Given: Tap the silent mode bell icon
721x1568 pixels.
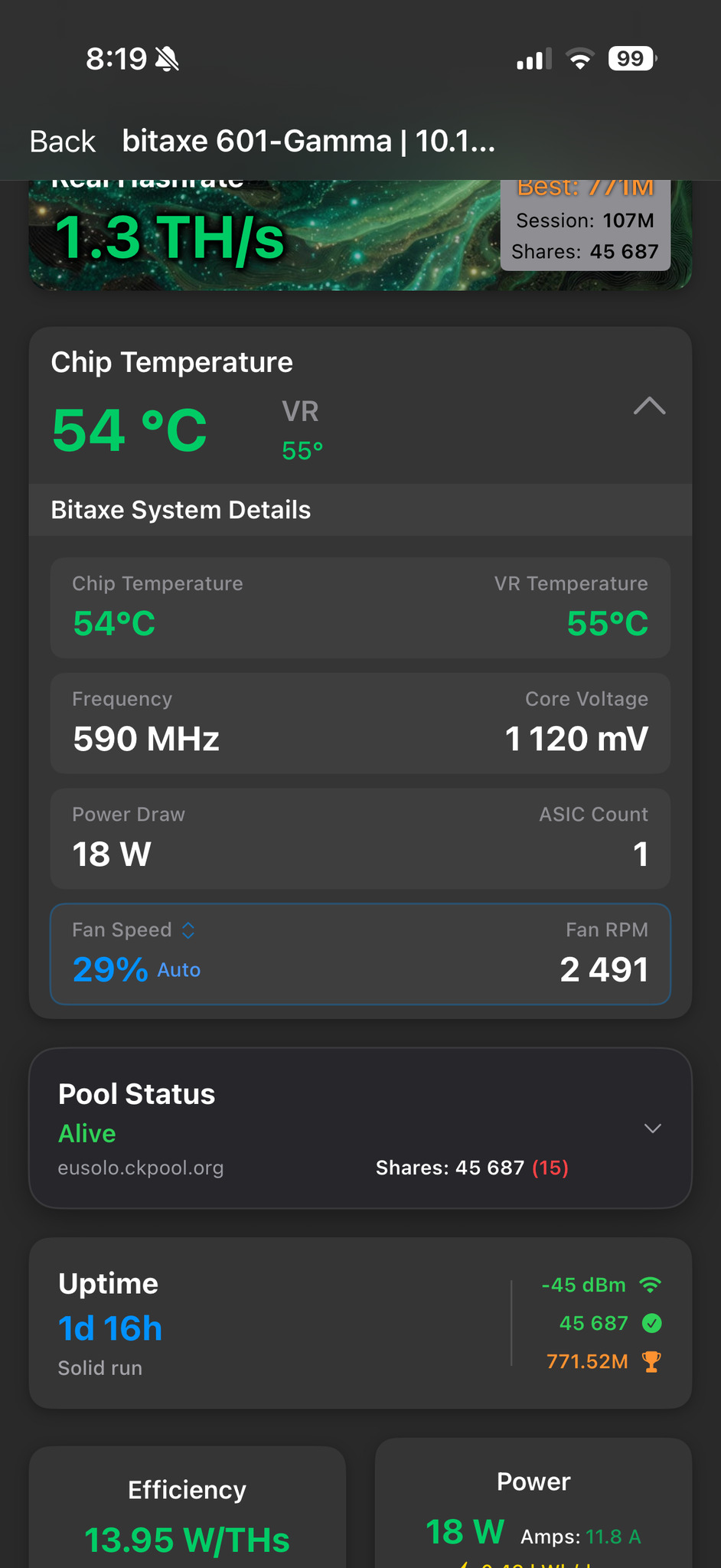Looking at the screenshot, I should pyautogui.click(x=167, y=59).
